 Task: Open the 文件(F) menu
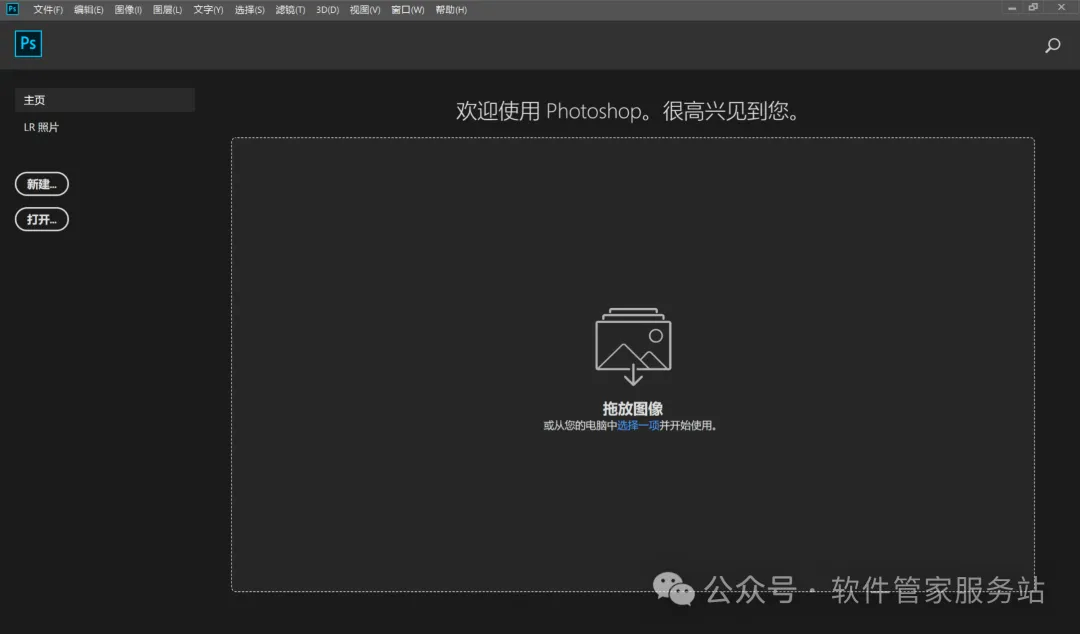[x=48, y=10]
